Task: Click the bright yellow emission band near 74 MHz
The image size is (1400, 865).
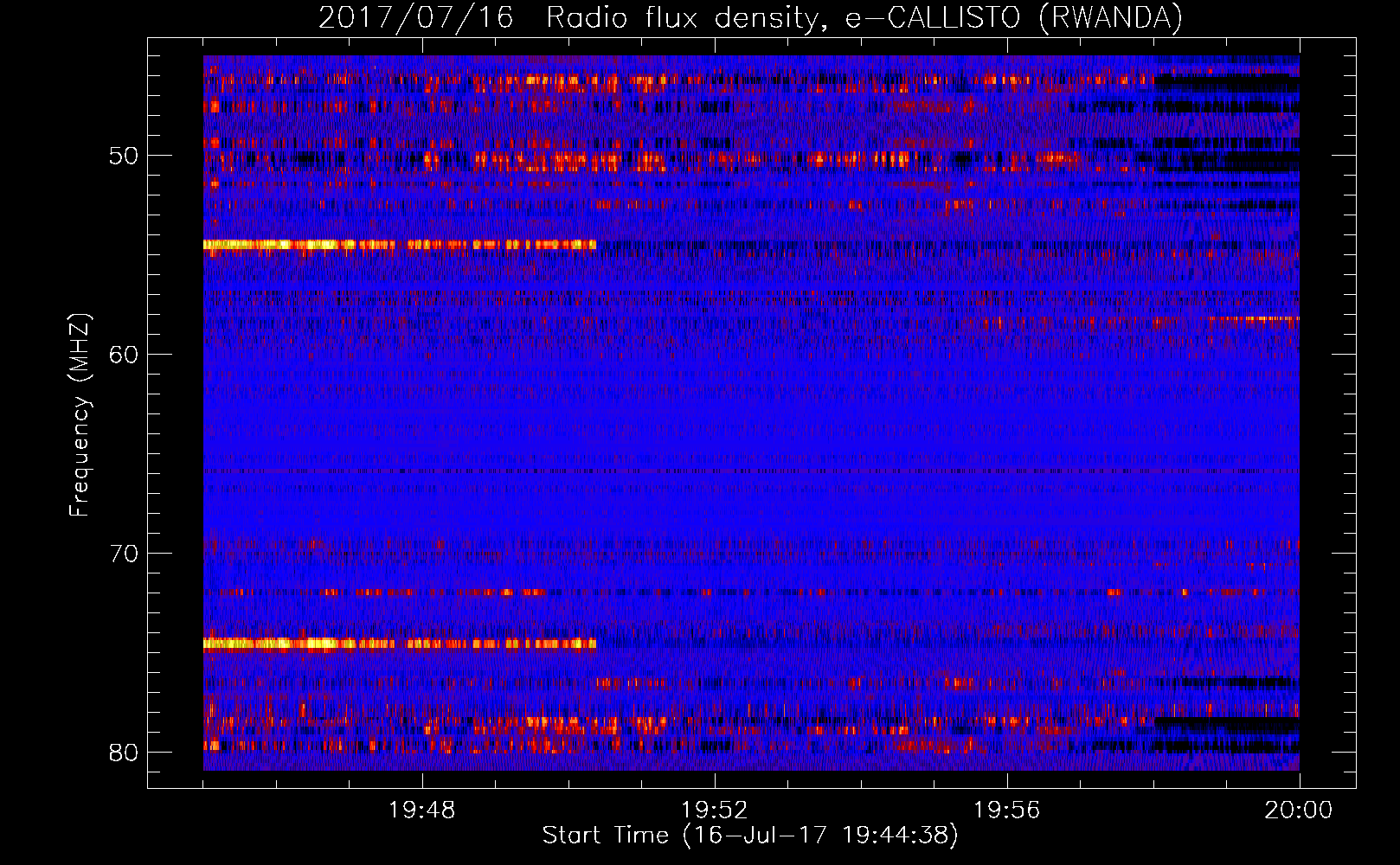Action: point(400,644)
